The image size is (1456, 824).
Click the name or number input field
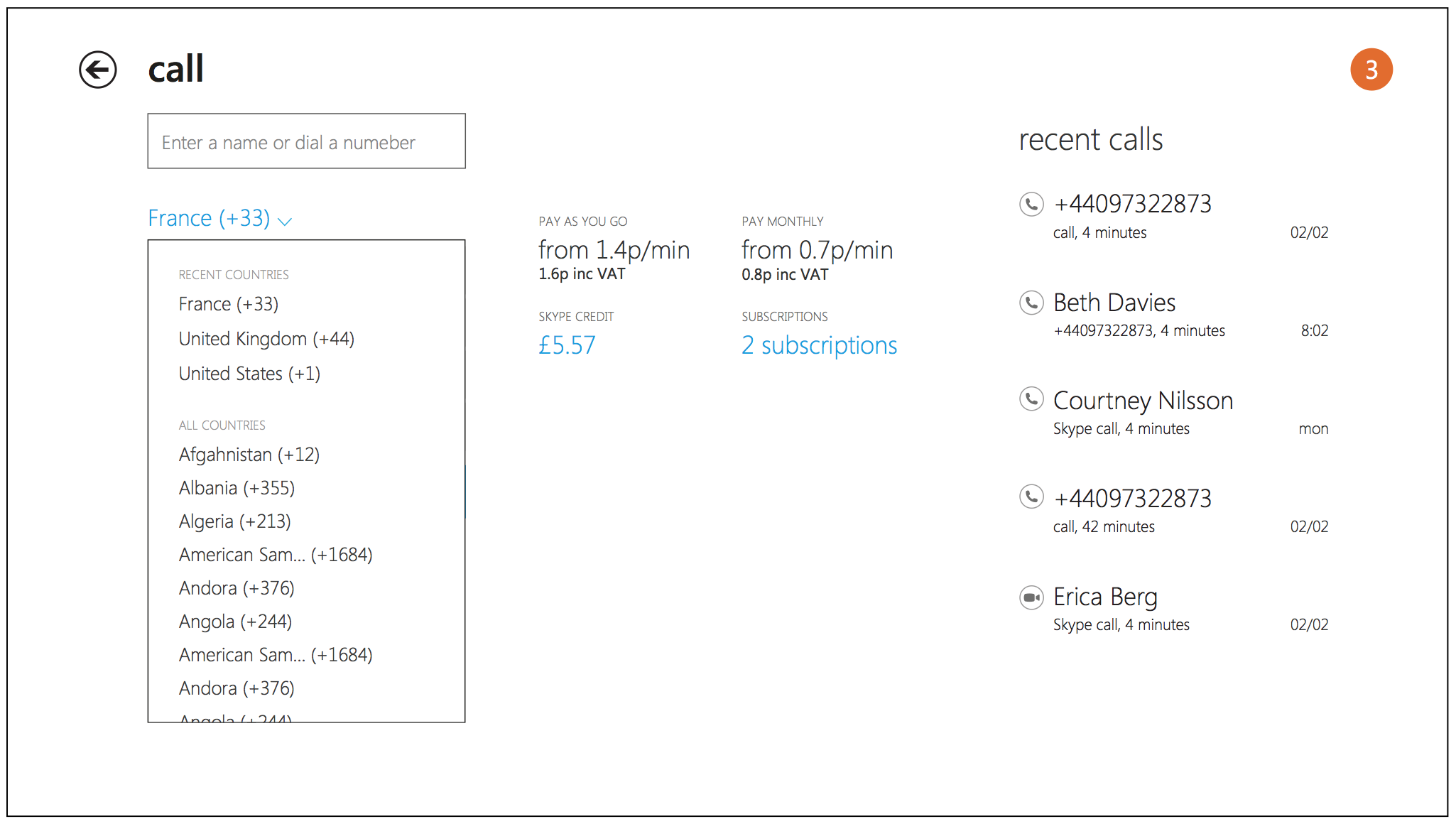(306, 141)
